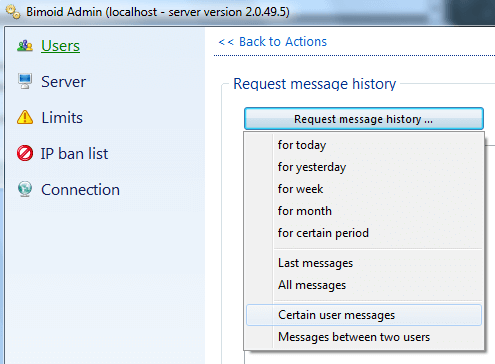This screenshot has width=495, height=364.
Task: Click the Bimoid Admin gear icon in title bar
Action: click(13, 12)
